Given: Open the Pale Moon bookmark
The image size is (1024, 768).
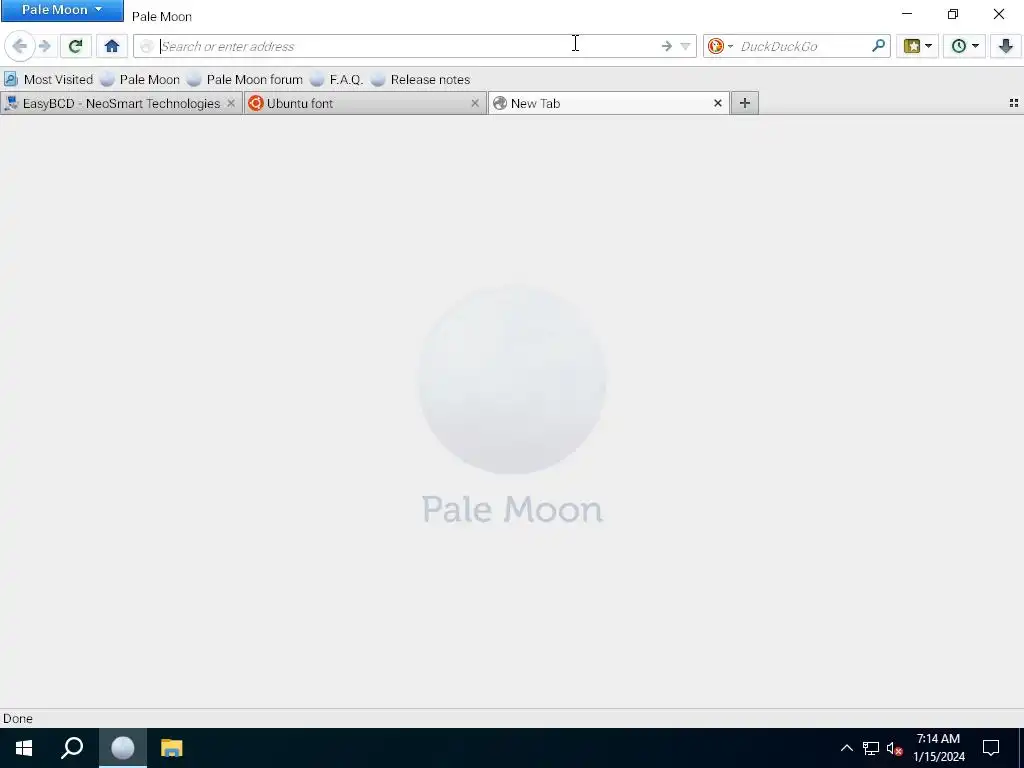Looking at the screenshot, I should click(140, 80).
